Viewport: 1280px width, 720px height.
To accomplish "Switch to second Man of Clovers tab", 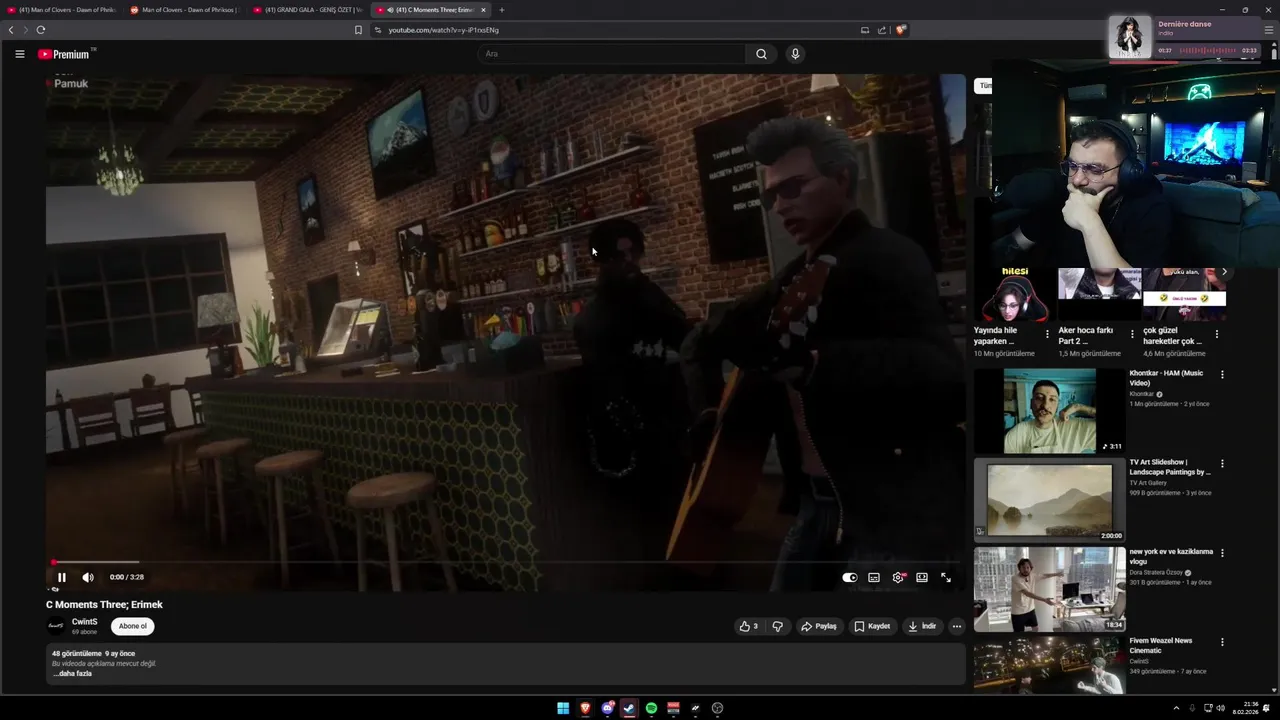I will tap(185, 10).
